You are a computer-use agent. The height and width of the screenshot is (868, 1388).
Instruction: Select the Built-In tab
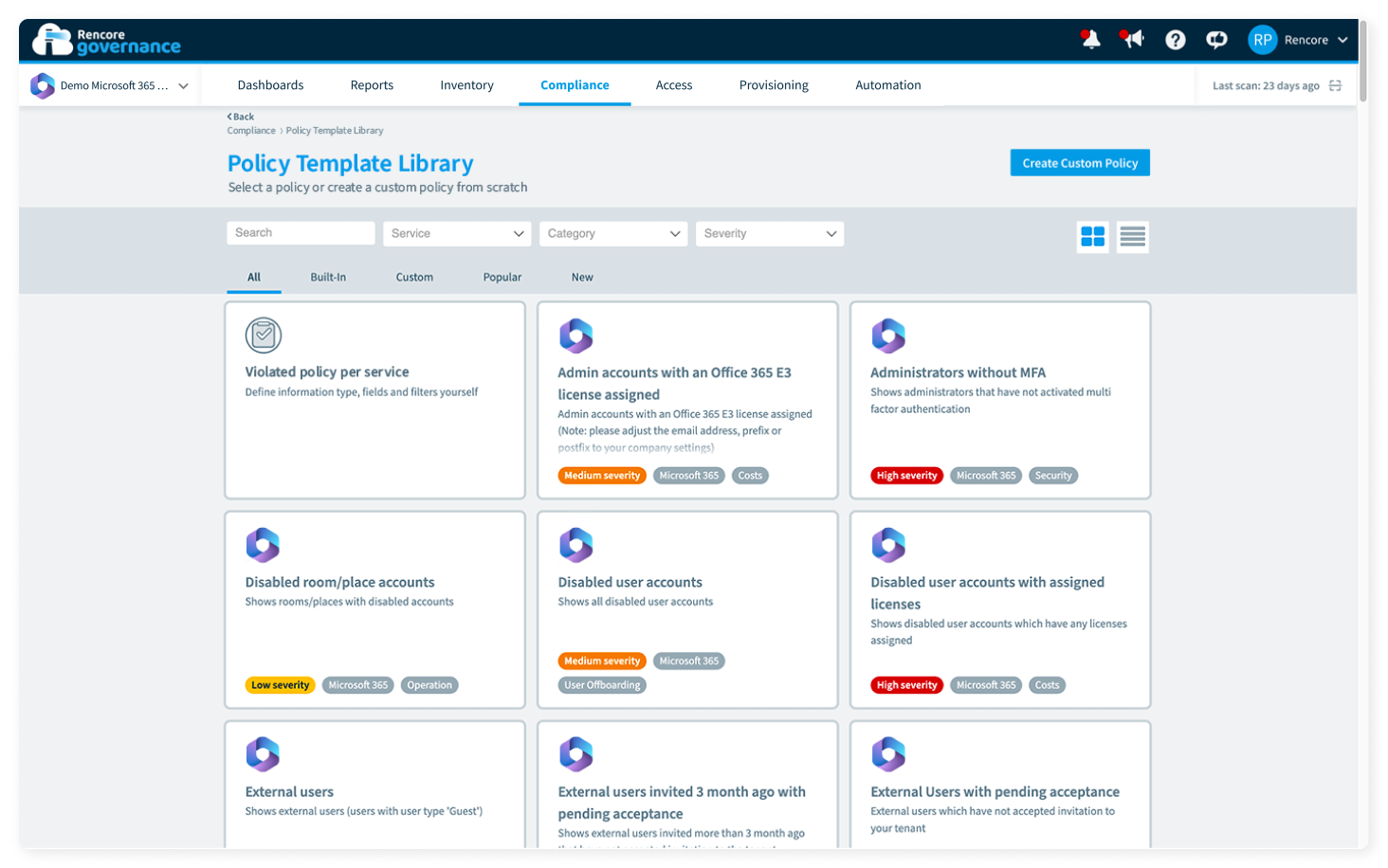pyautogui.click(x=328, y=278)
